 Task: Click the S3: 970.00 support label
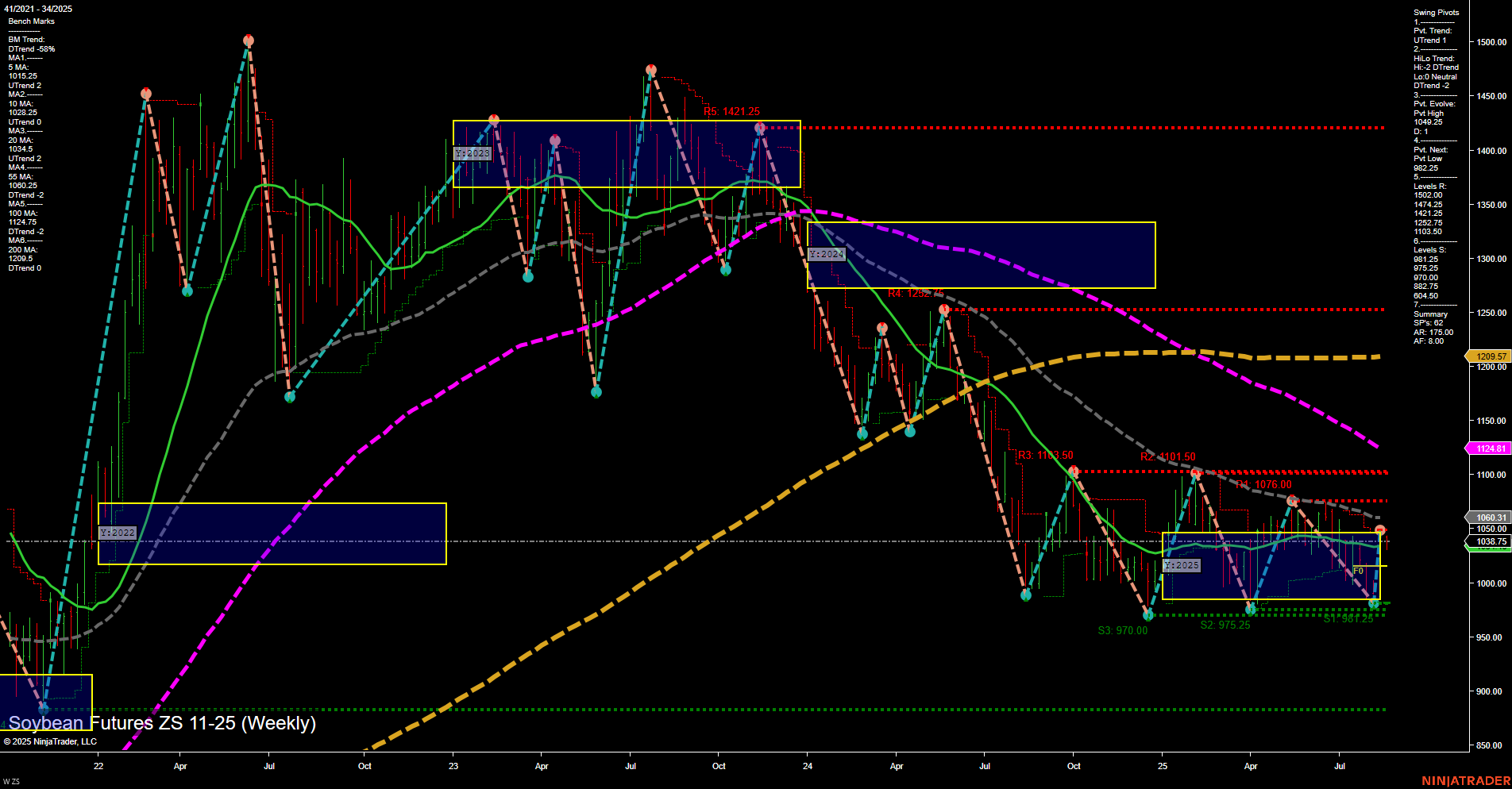click(1121, 629)
